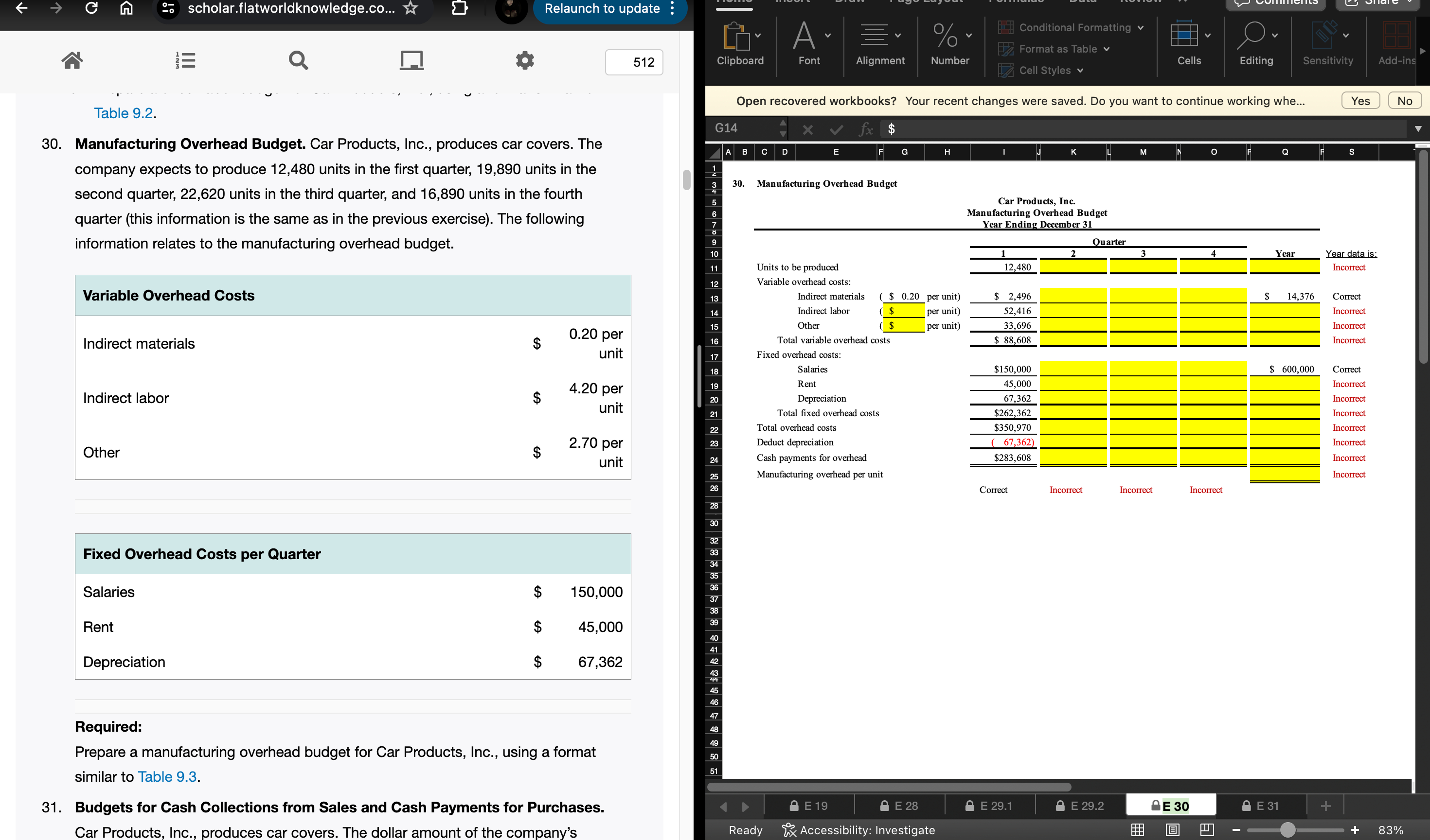Screen dimensions: 1430x840
Task: Open the Table 9.3 link
Action: click(167, 777)
